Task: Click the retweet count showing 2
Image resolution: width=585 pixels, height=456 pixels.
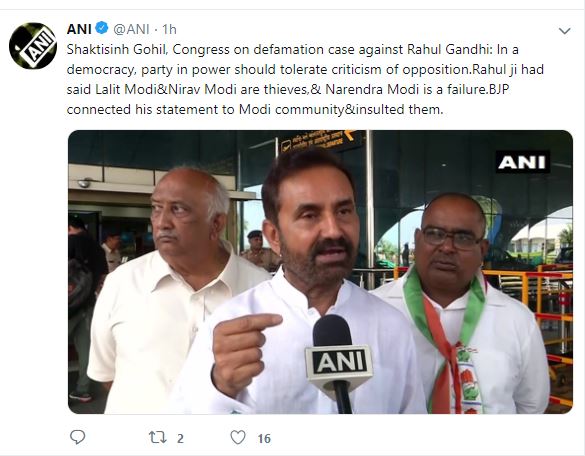Action: (x=180, y=438)
